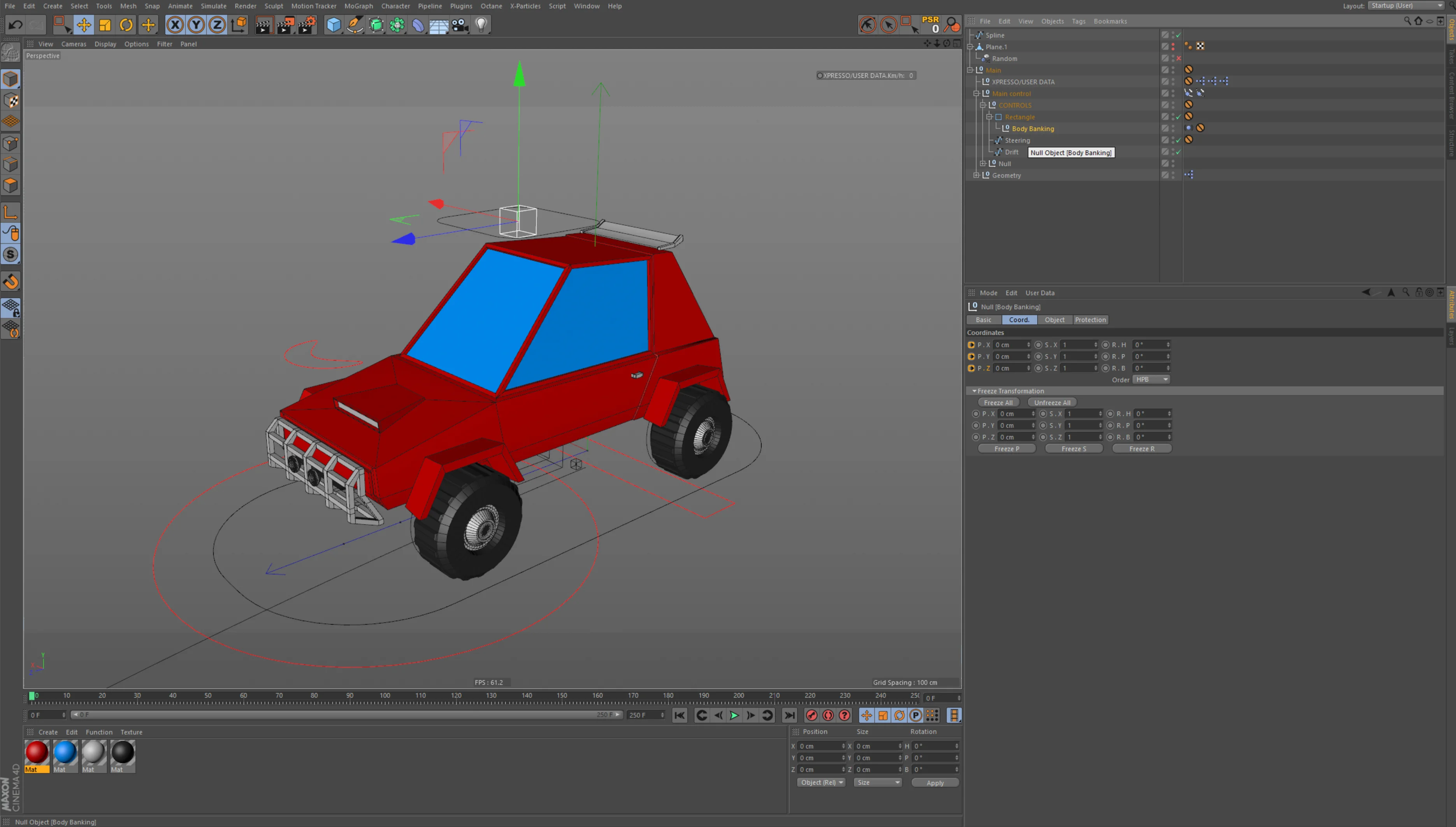Click the Camera icon in the top toolbar
Image resolution: width=1456 pixels, height=827 pixels.
[x=460, y=25]
